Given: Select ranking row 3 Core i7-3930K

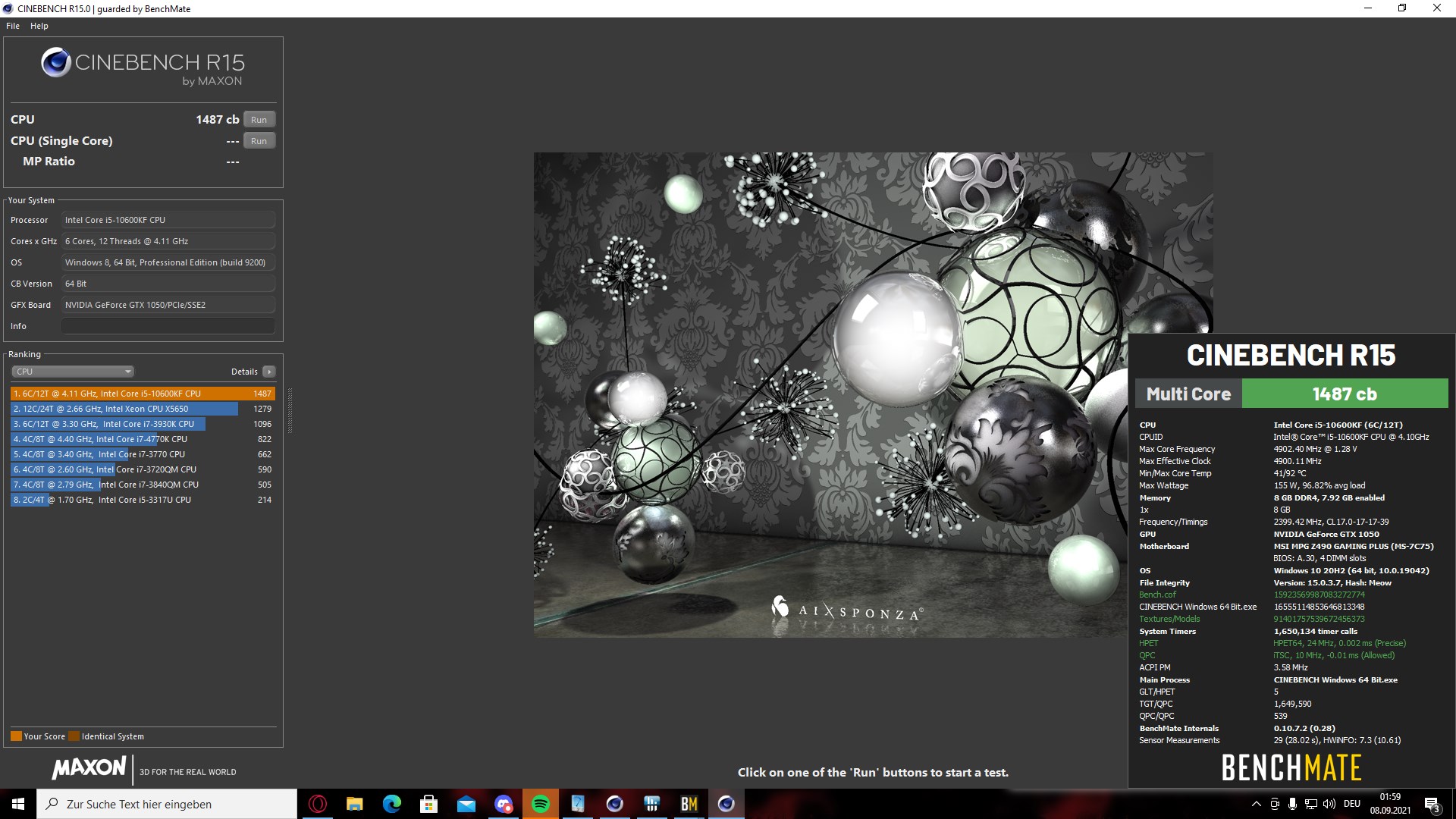Looking at the screenshot, I should tap(143, 424).
